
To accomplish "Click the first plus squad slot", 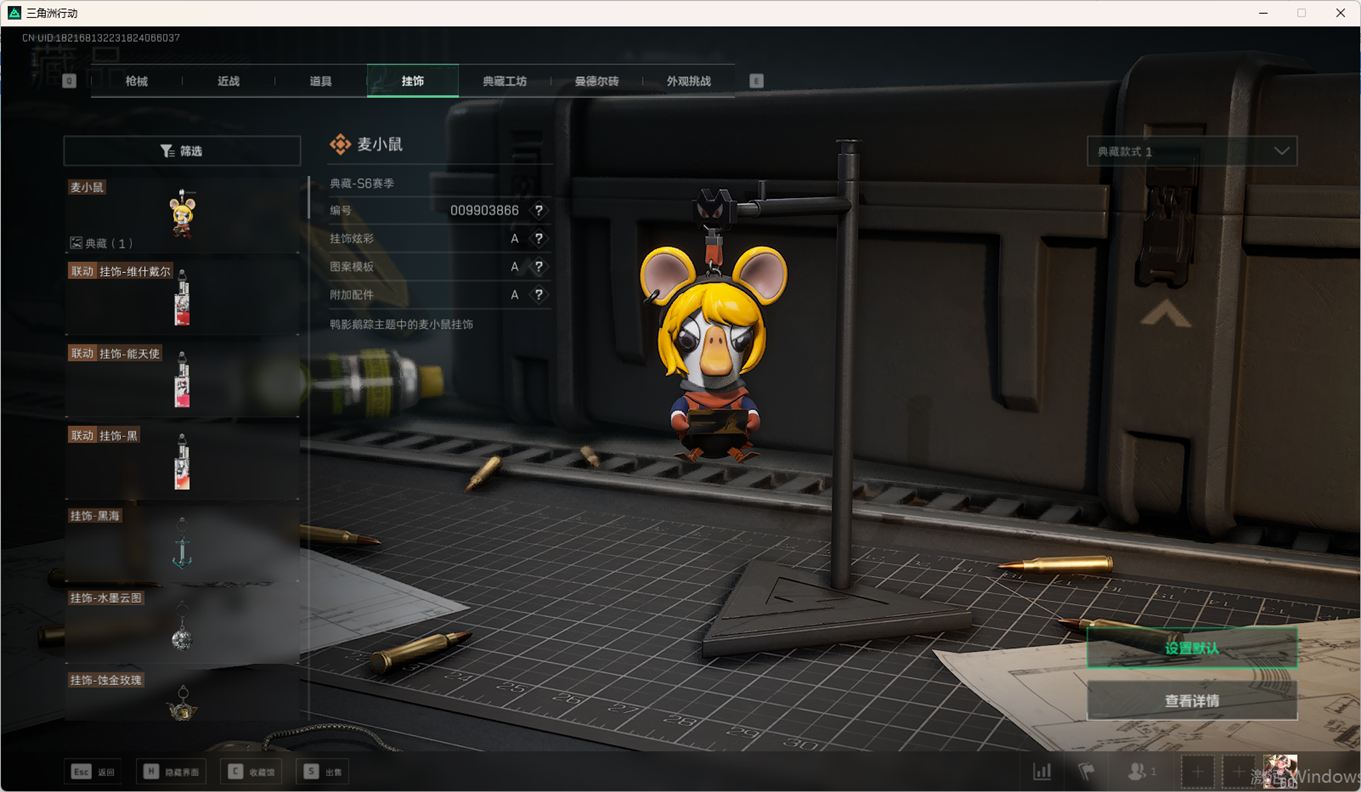I will (1198, 772).
